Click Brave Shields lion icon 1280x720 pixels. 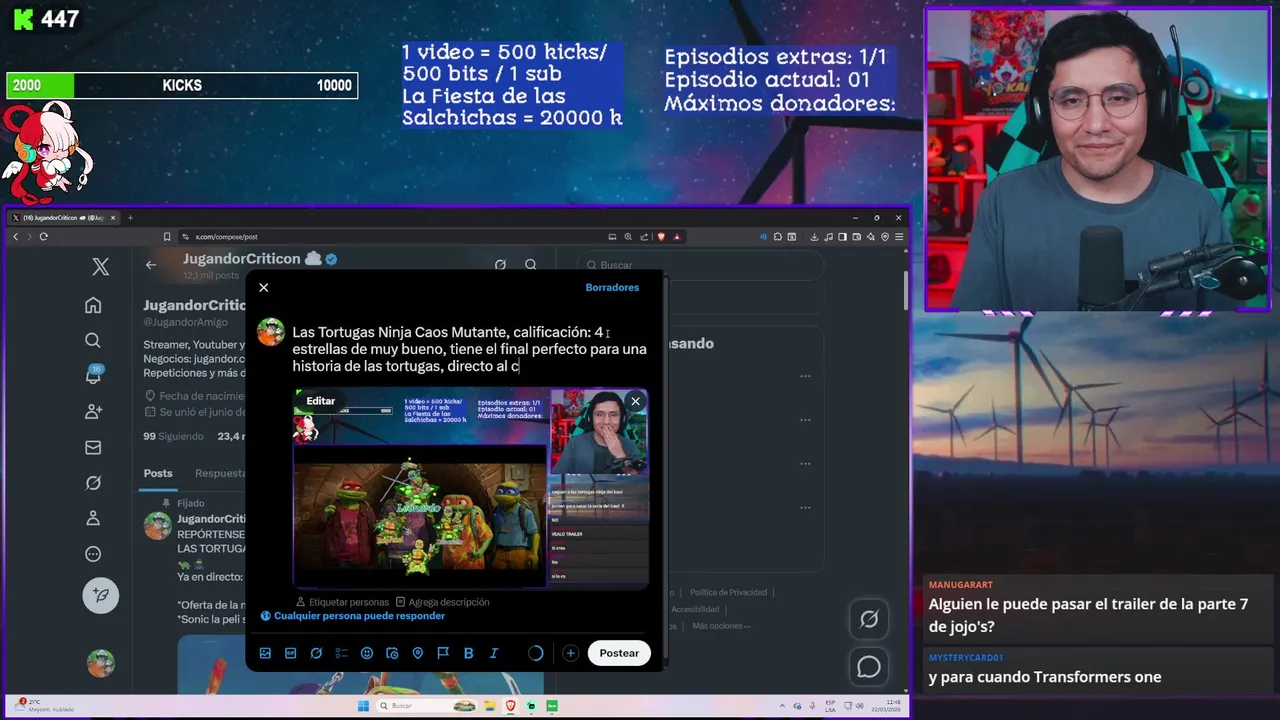(661, 237)
